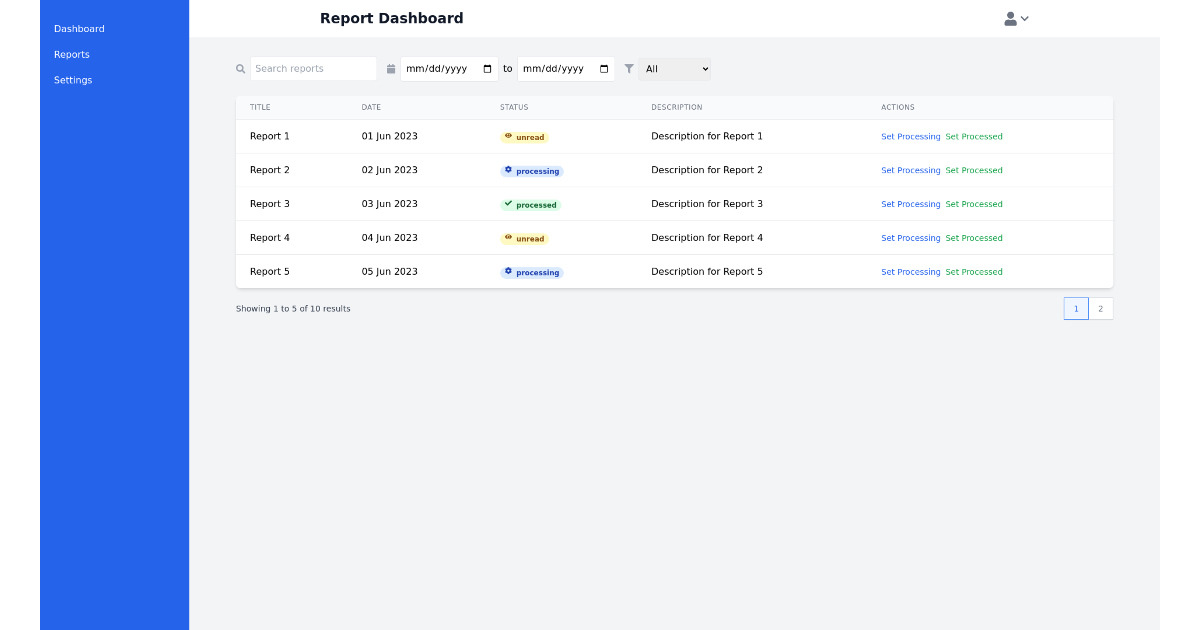Click inside the Search reports field
The image size is (1200, 630).
tap(310, 68)
